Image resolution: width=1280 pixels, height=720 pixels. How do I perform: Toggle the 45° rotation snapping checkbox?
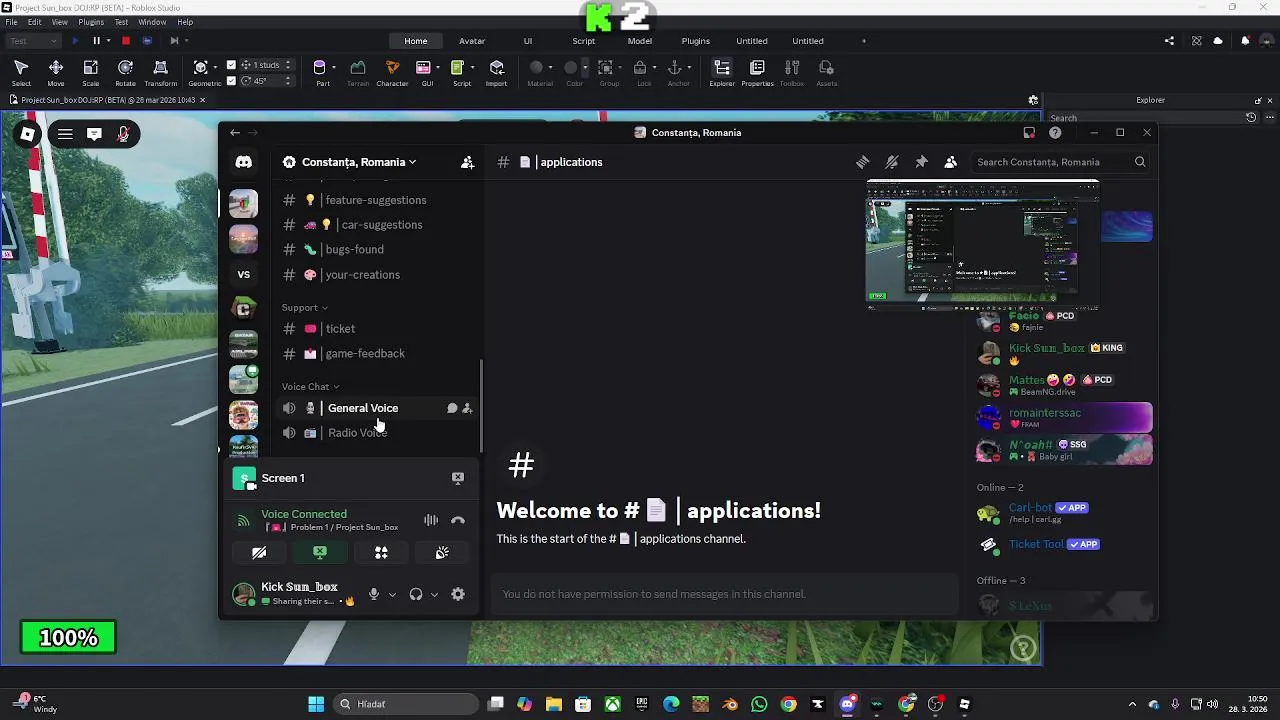pos(232,81)
